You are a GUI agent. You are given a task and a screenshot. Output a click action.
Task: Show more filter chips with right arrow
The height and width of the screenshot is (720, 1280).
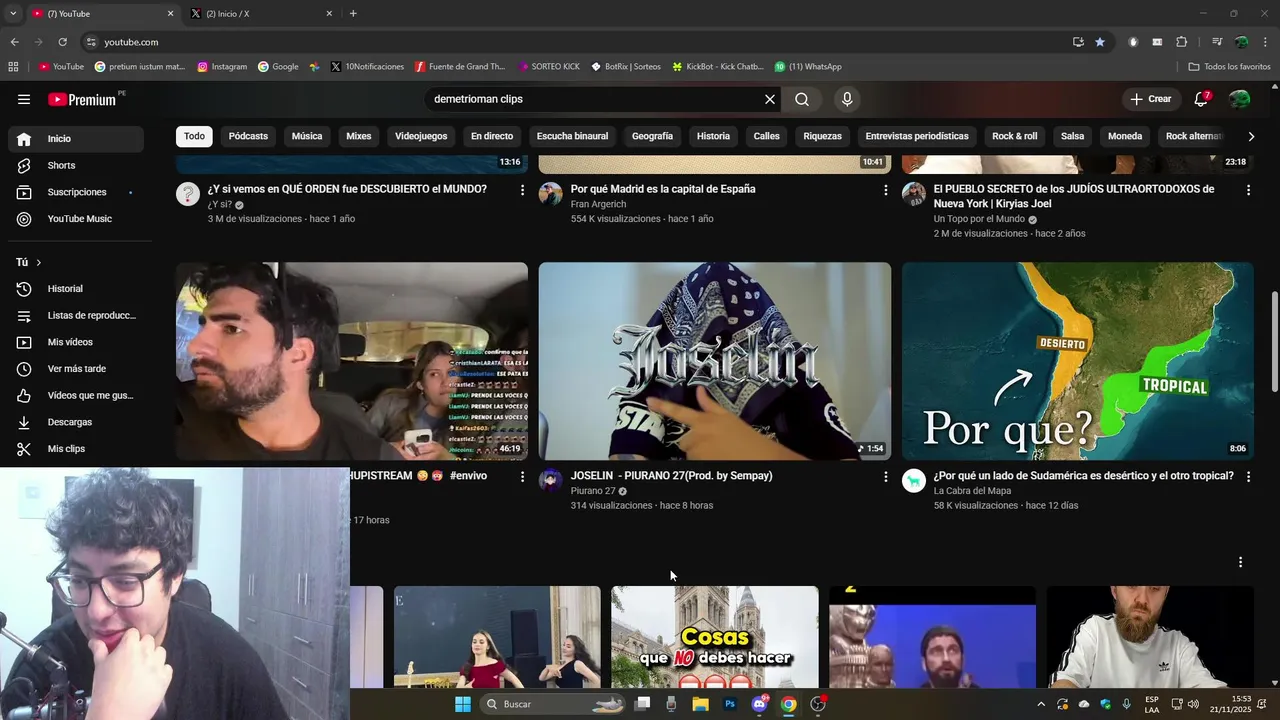coord(1250,136)
